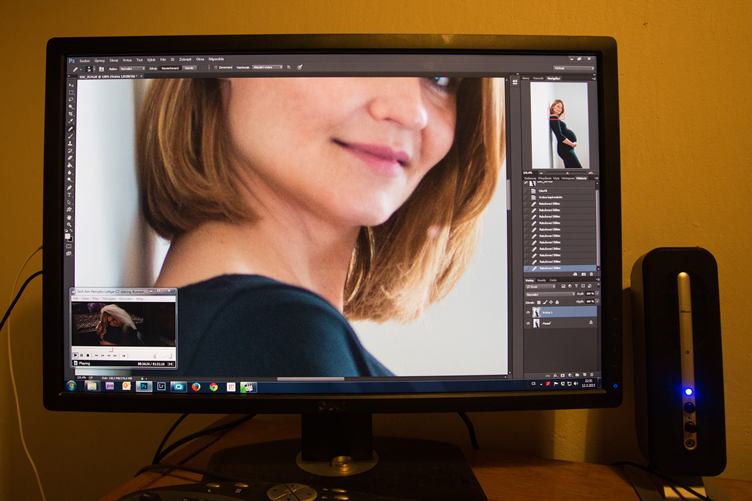Open the layer filter kind dropdown
752x501 pixels.
click(541, 286)
